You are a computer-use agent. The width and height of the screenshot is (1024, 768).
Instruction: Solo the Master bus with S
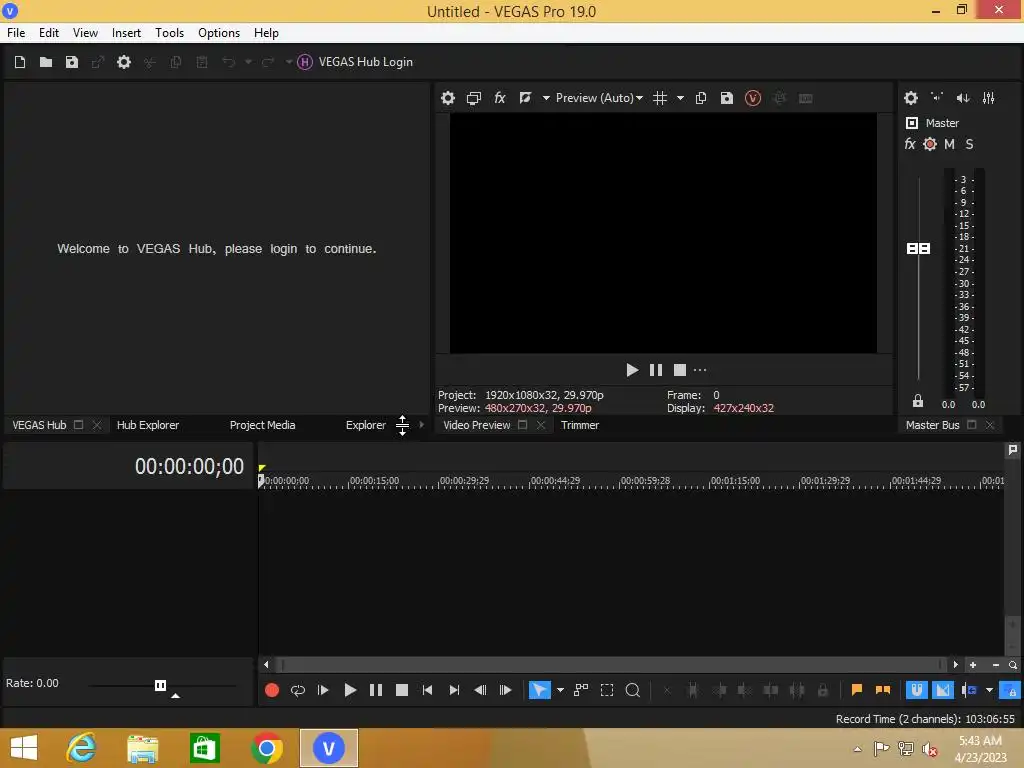coord(969,144)
